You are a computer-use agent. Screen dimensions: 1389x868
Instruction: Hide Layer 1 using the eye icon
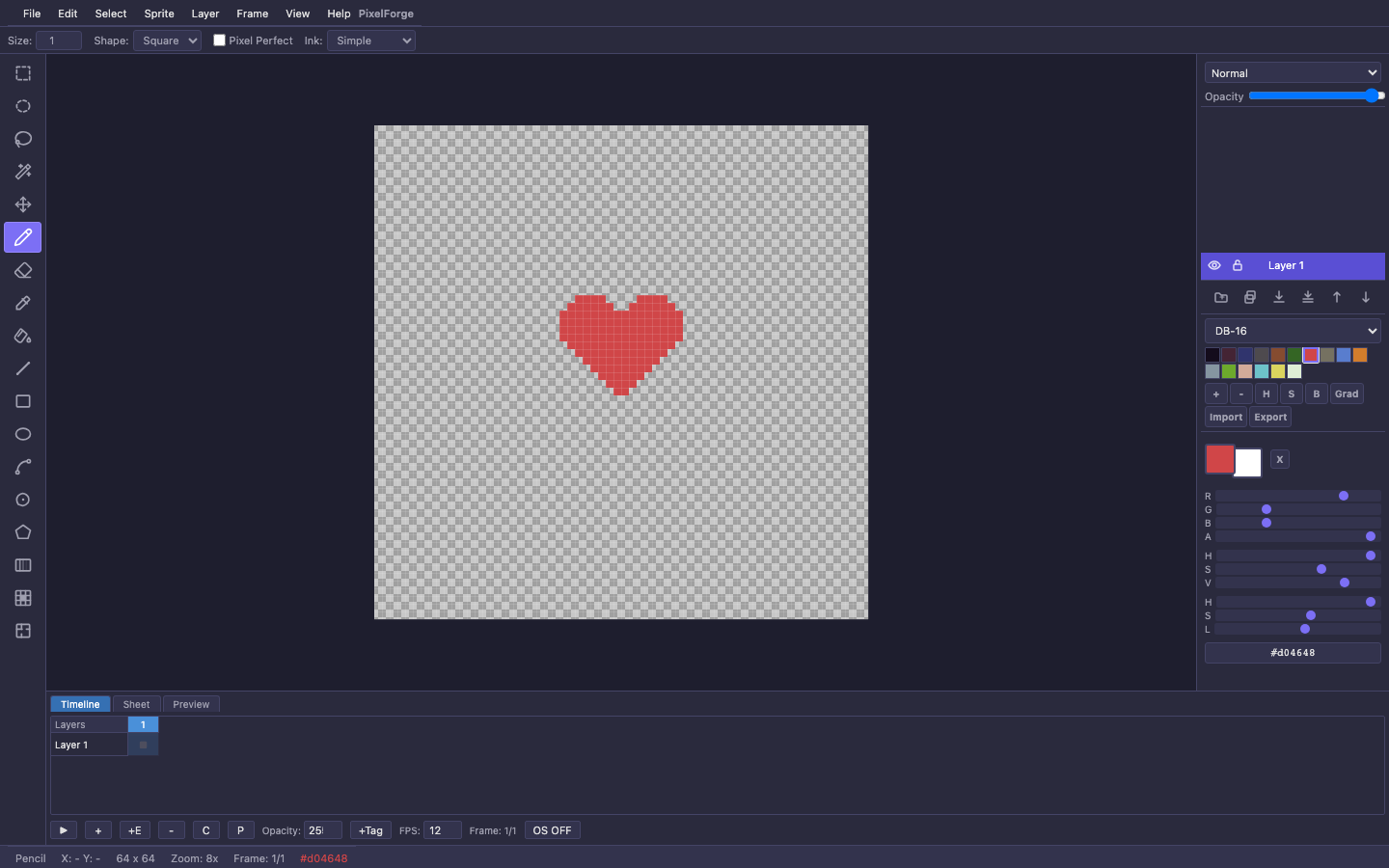tap(1214, 265)
